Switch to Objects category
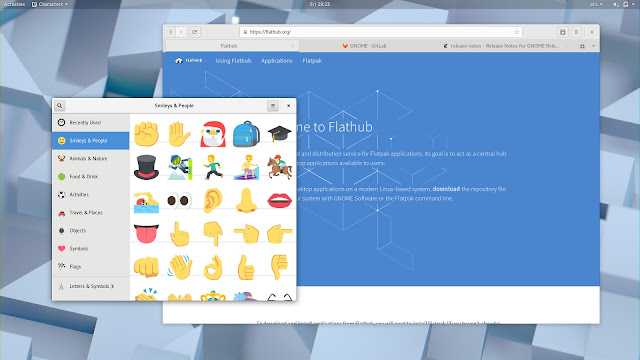 click(x=91, y=231)
